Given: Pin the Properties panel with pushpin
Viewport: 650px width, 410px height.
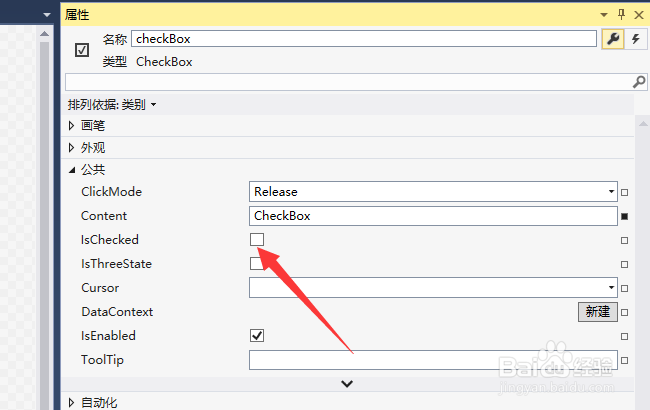Looking at the screenshot, I should (x=621, y=14).
